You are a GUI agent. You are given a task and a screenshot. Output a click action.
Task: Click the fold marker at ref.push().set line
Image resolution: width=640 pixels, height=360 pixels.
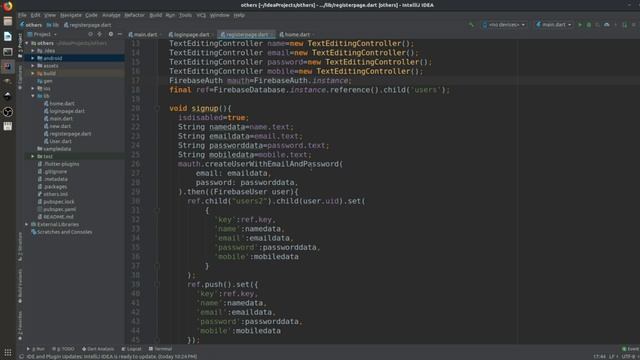(x=157, y=284)
